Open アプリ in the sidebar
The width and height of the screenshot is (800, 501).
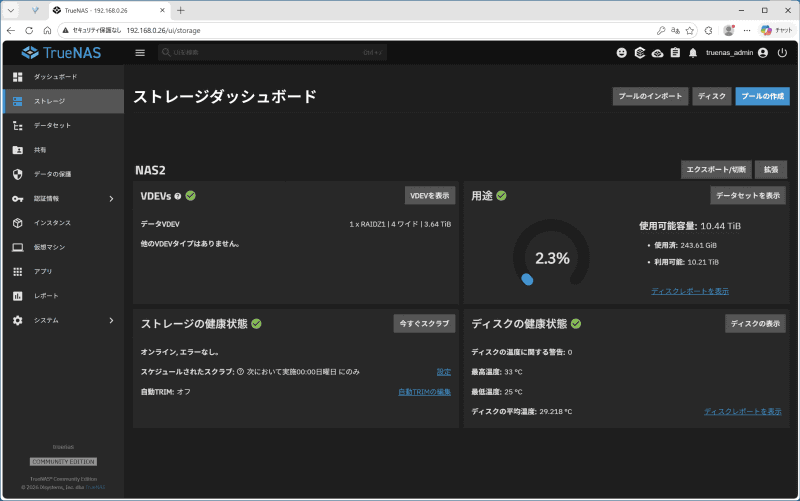(63, 271)
